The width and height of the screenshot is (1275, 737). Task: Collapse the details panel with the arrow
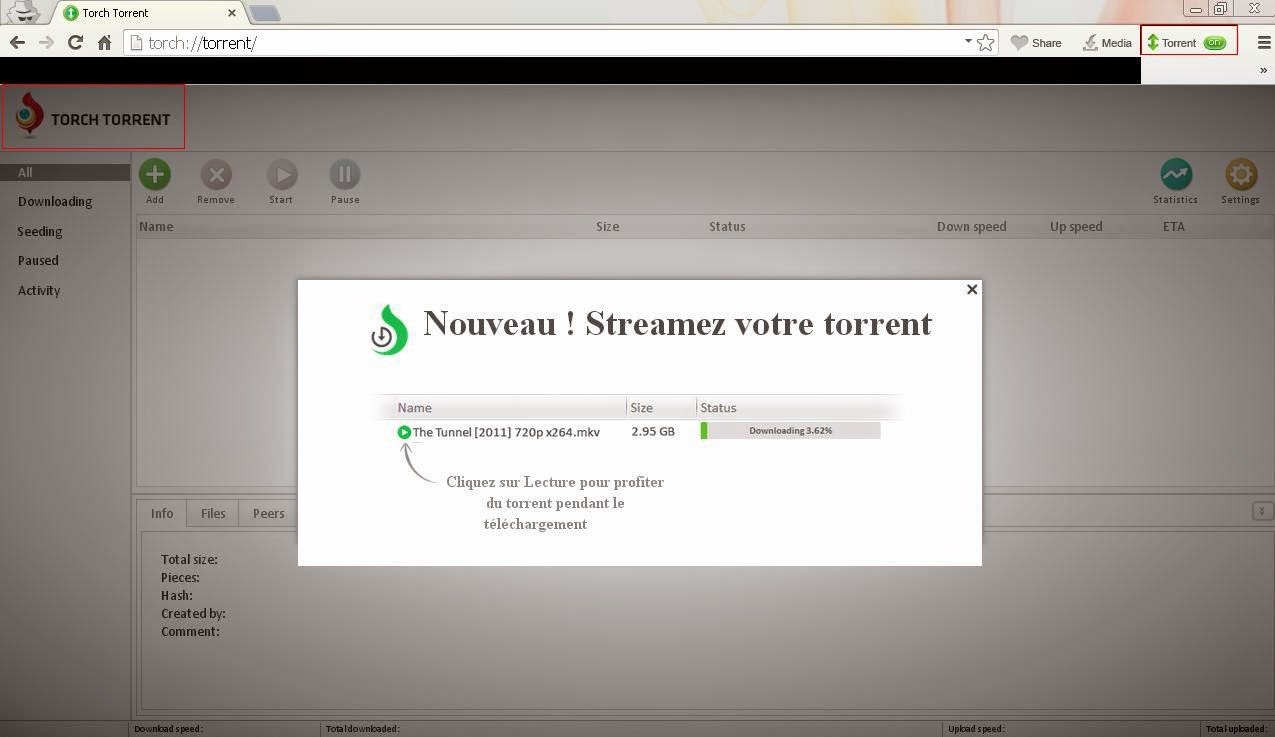tap(1262, 512)
